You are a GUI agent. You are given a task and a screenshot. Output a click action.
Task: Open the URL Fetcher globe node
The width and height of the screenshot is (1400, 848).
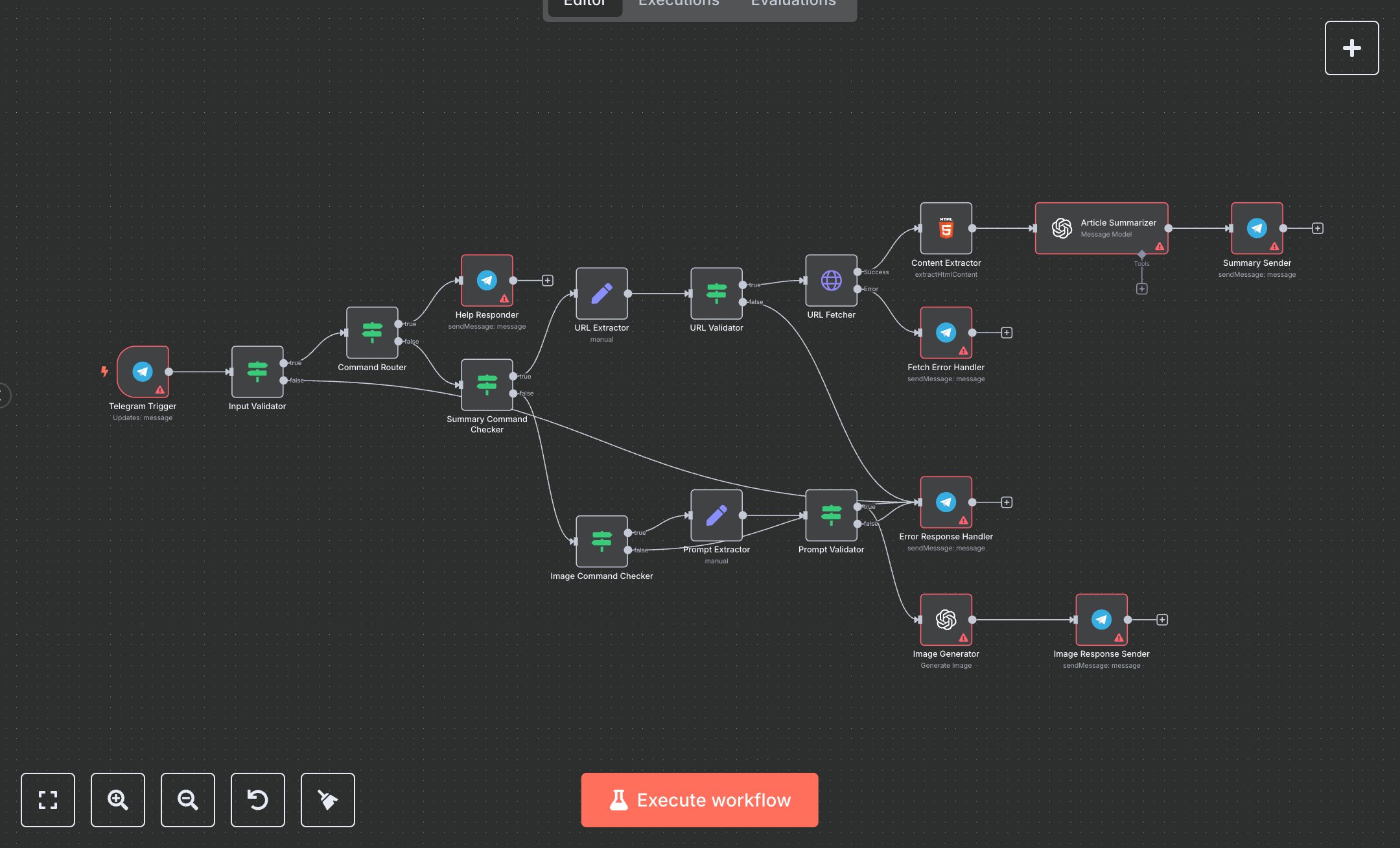[x=831, y=280]
